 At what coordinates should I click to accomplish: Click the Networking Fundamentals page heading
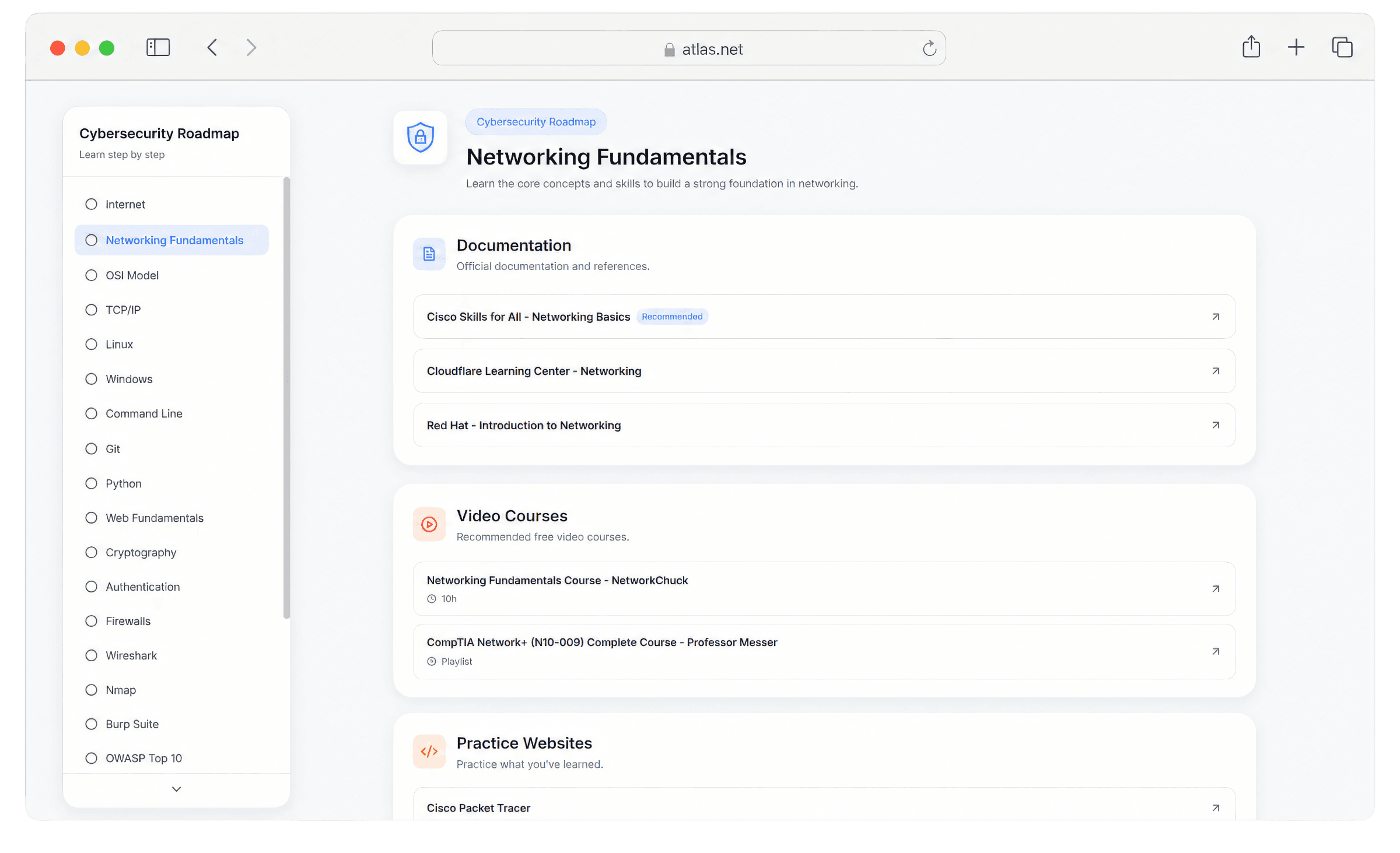(606, 157)
